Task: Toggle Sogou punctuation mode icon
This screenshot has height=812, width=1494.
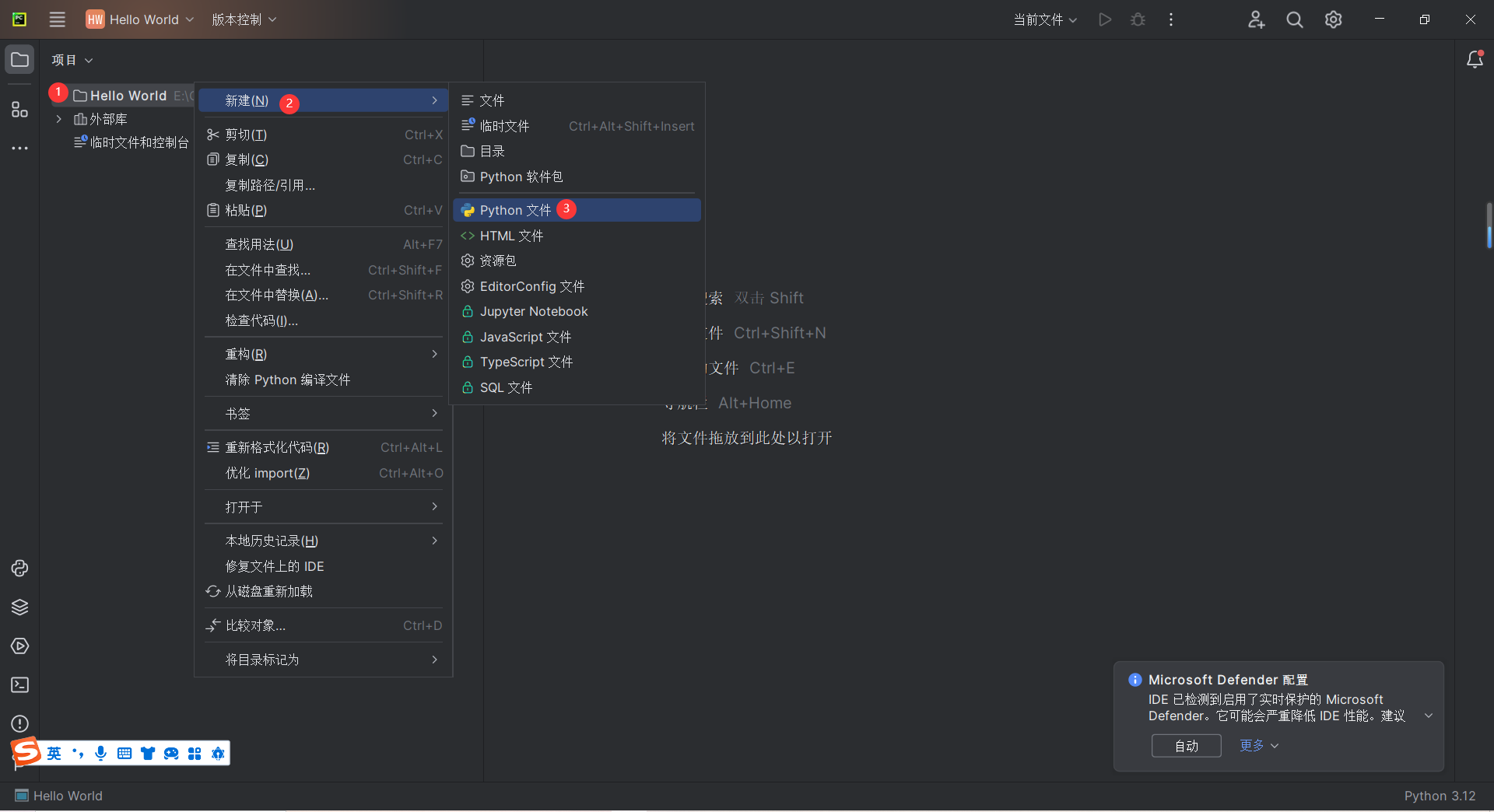Action: (77, 753)
